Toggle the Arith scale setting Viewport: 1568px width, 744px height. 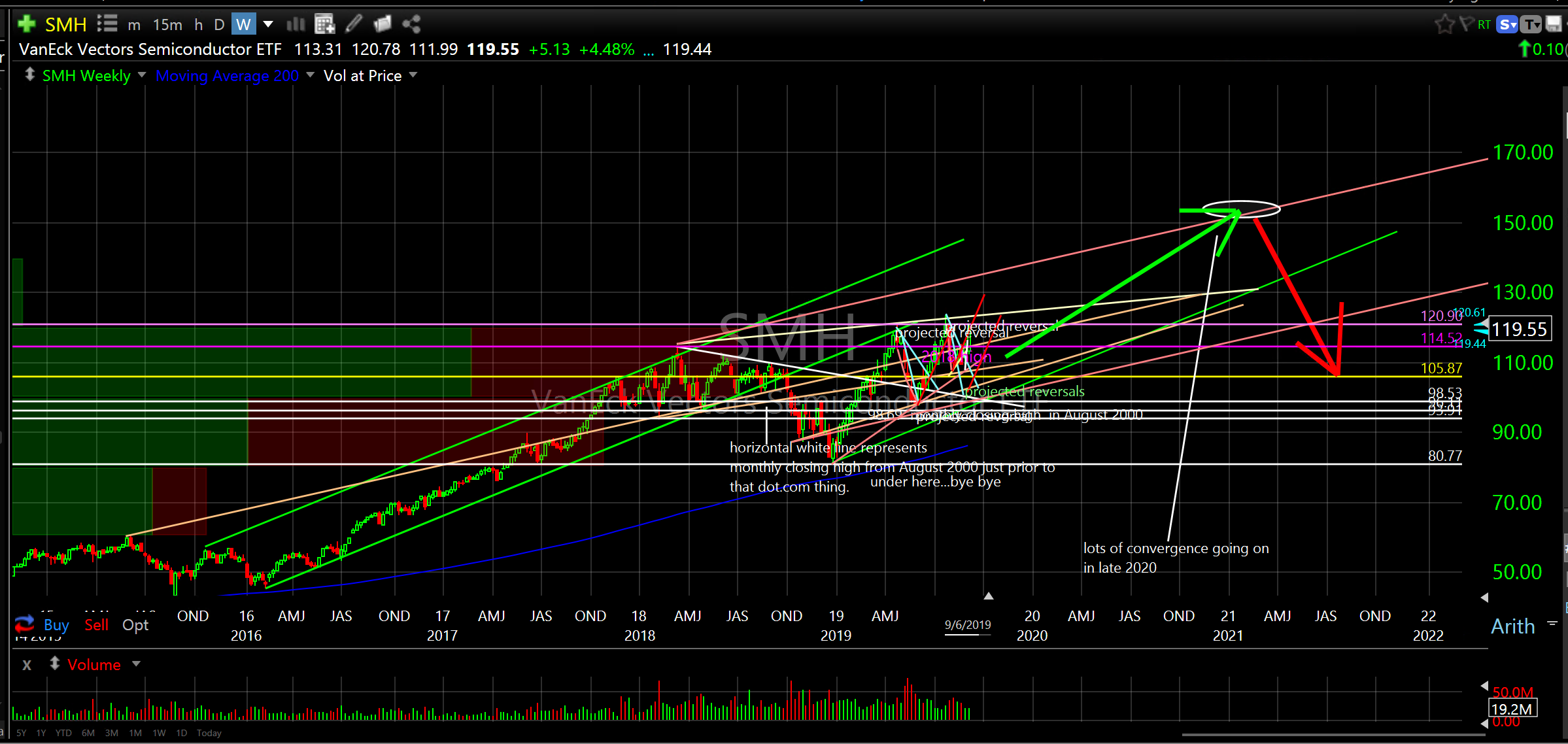click(x=1512, y=626)
